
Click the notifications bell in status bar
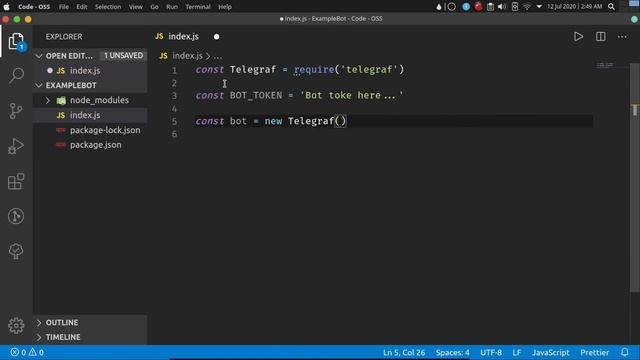[x=624, y=352]
